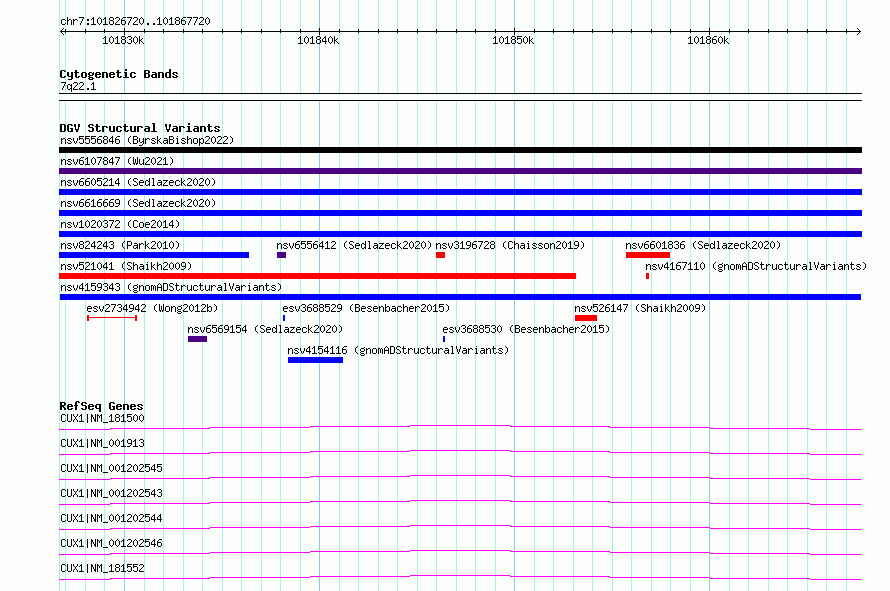Click the CUX1|NM_181552 transcript label
Viewport: 890px width, 591px height.
[102, 568]
